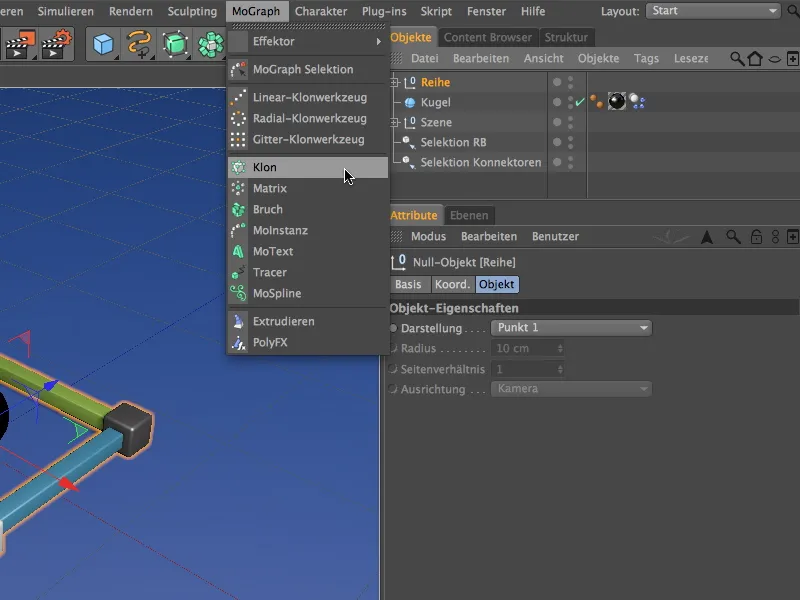Open the Basis attribute tab
The image size is (800, 600).
click(x=408, y=284)
